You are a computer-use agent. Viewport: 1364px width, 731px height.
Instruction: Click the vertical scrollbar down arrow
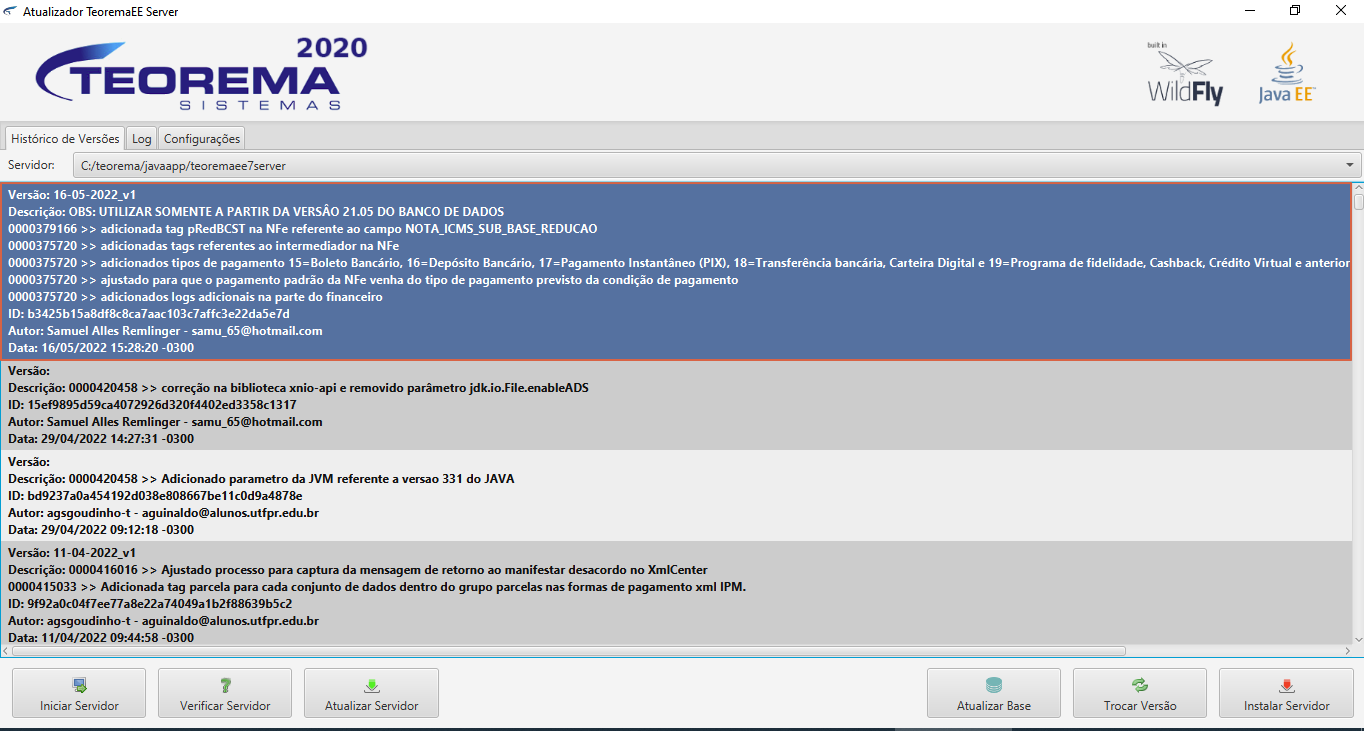click(x=1358, y=639)
